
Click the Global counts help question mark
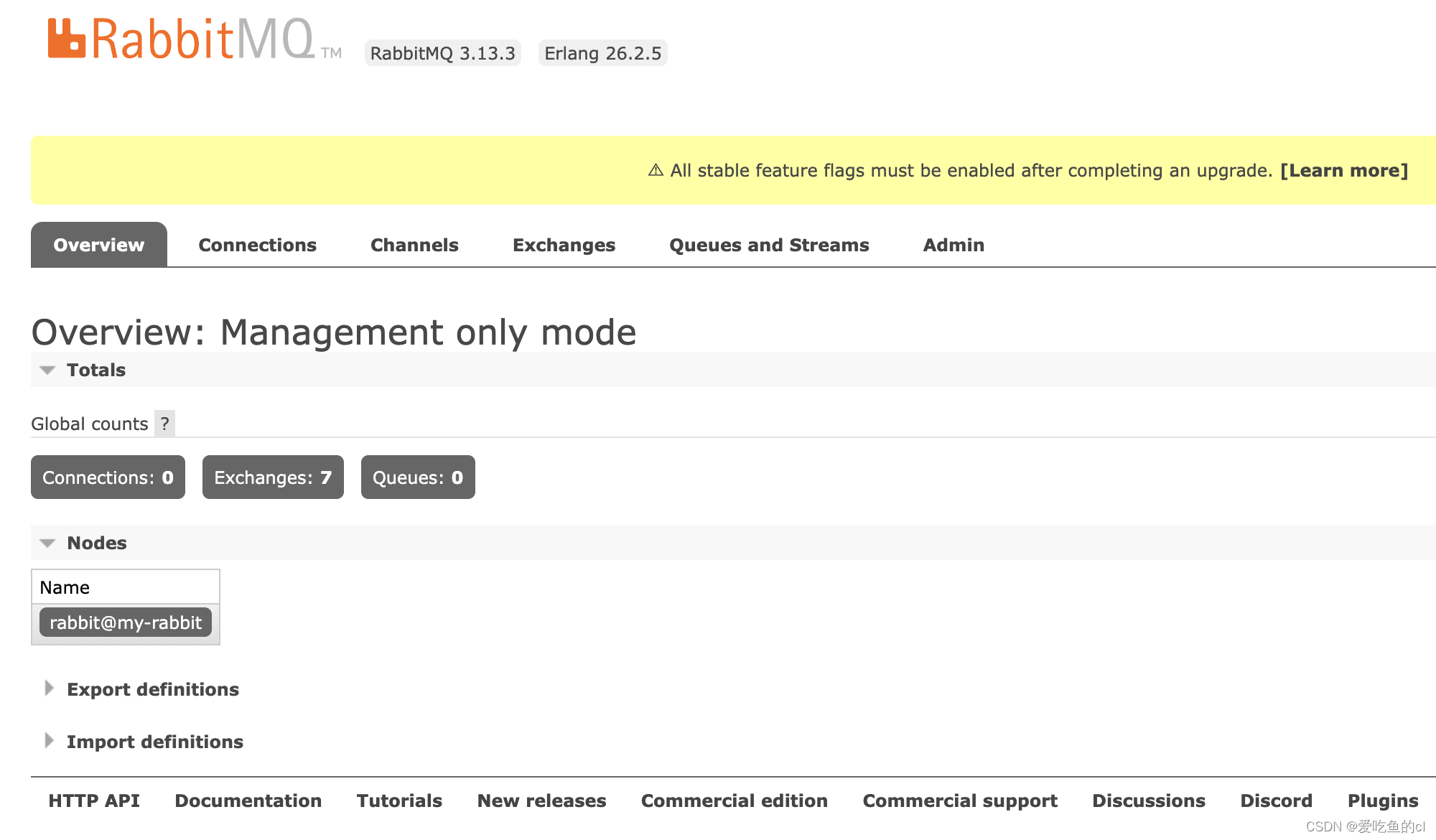point(164,424)
